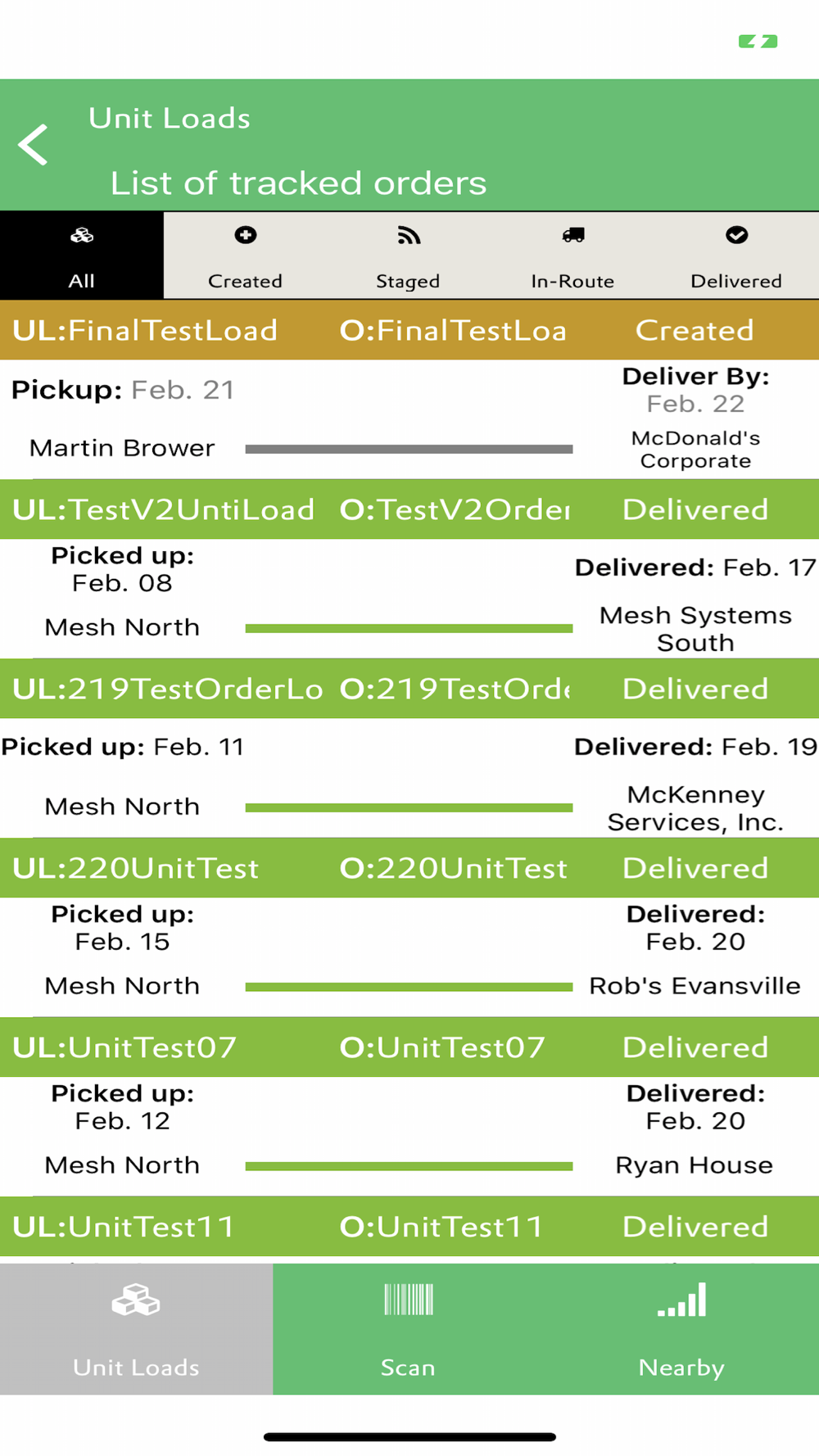The image size is (819, 1456).
Task: Open the UL:FinalTestLoad order header
Action: point(409,330)
